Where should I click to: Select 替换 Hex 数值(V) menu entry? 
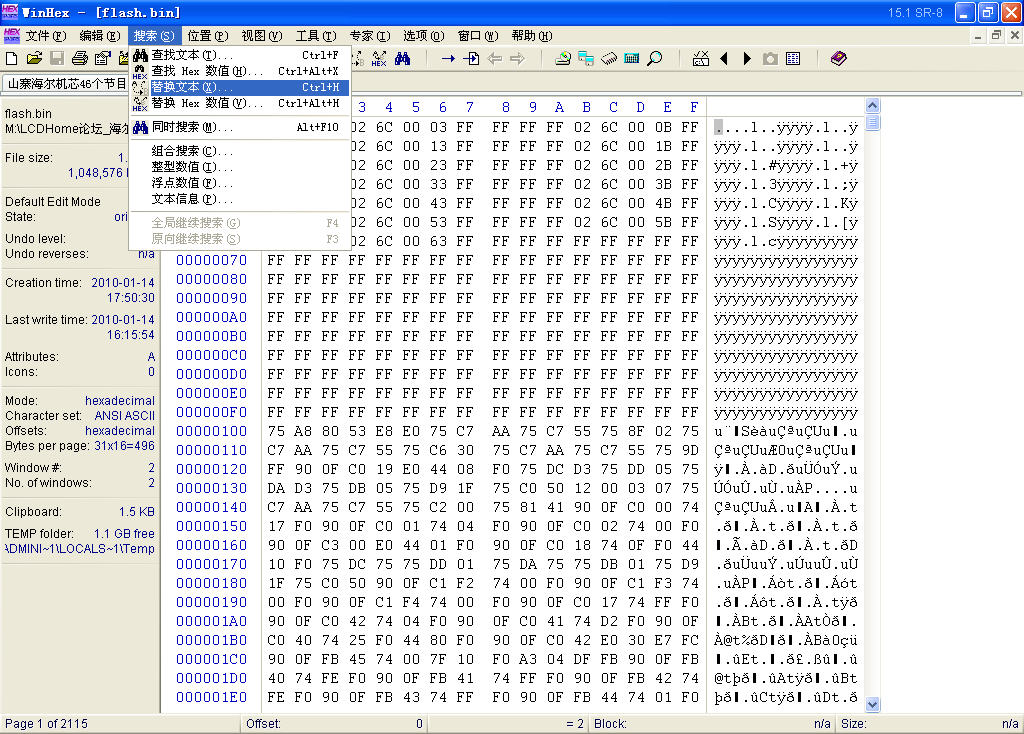(240, 103)
